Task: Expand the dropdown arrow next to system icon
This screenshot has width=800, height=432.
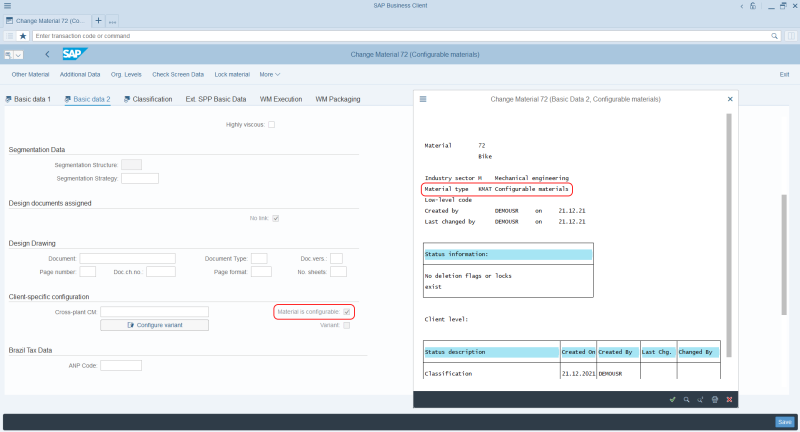Action: 18,55
